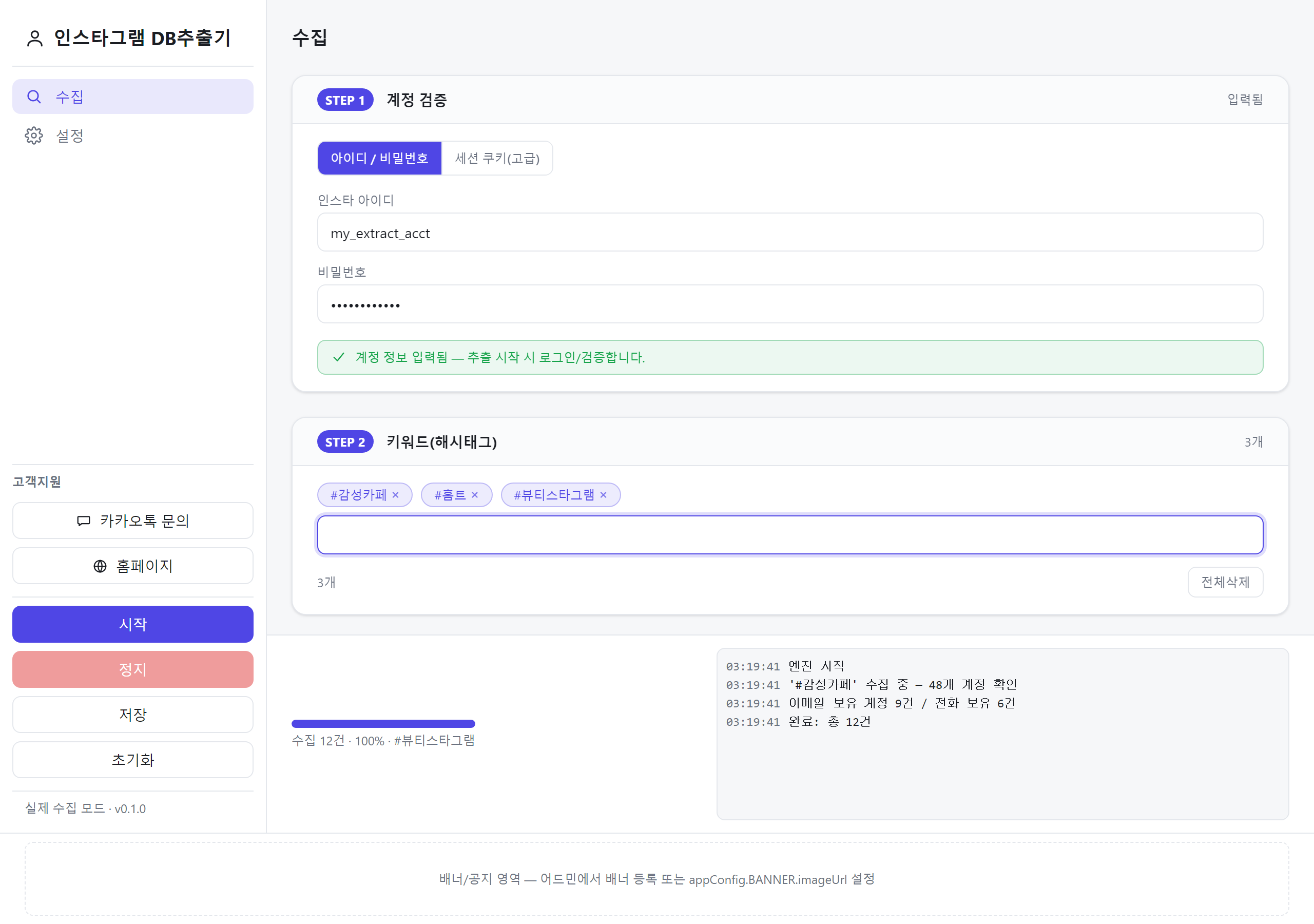The width and height of the screenshot is (1314, 924).
Task: Click the '이메일 보유 계정 9건' log line
Action: [x=871, y=704]
